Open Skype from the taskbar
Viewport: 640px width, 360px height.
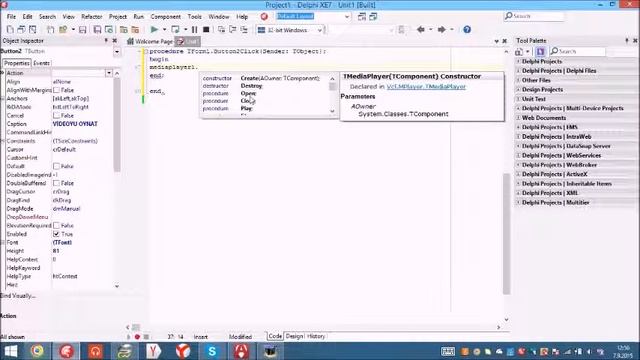click(212, 351)
